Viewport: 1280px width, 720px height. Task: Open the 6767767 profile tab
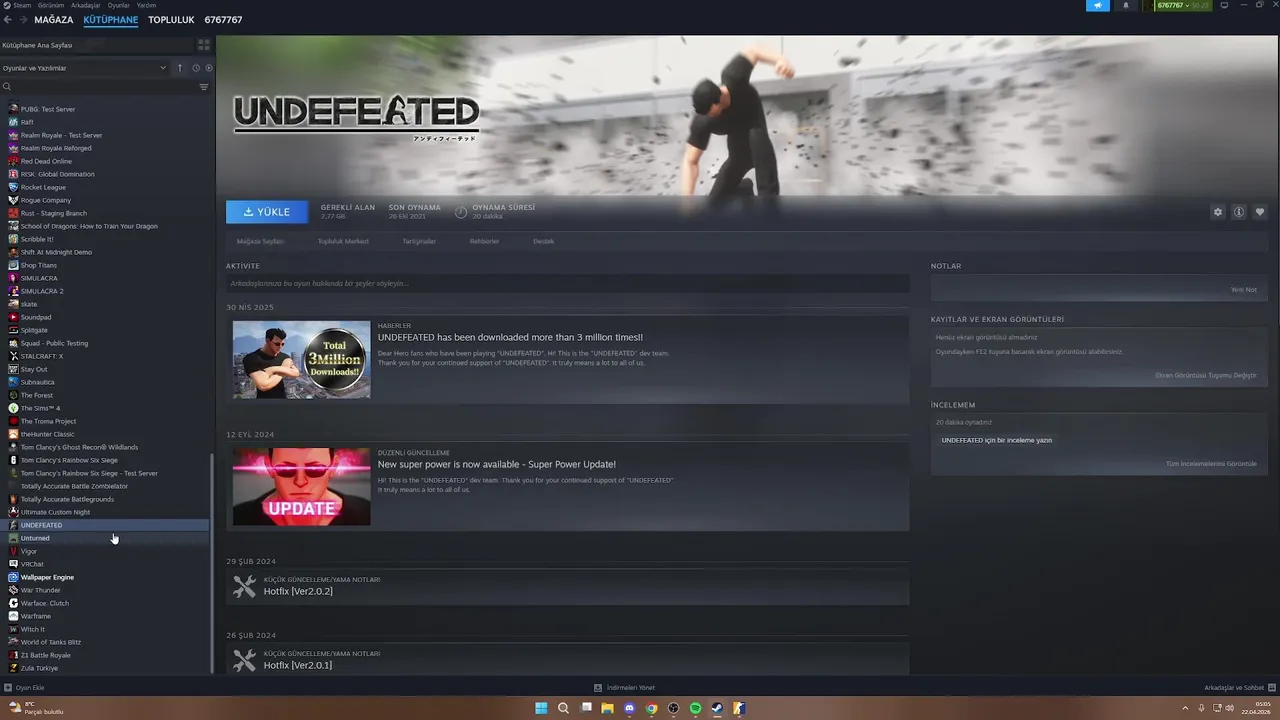point(223,20)
